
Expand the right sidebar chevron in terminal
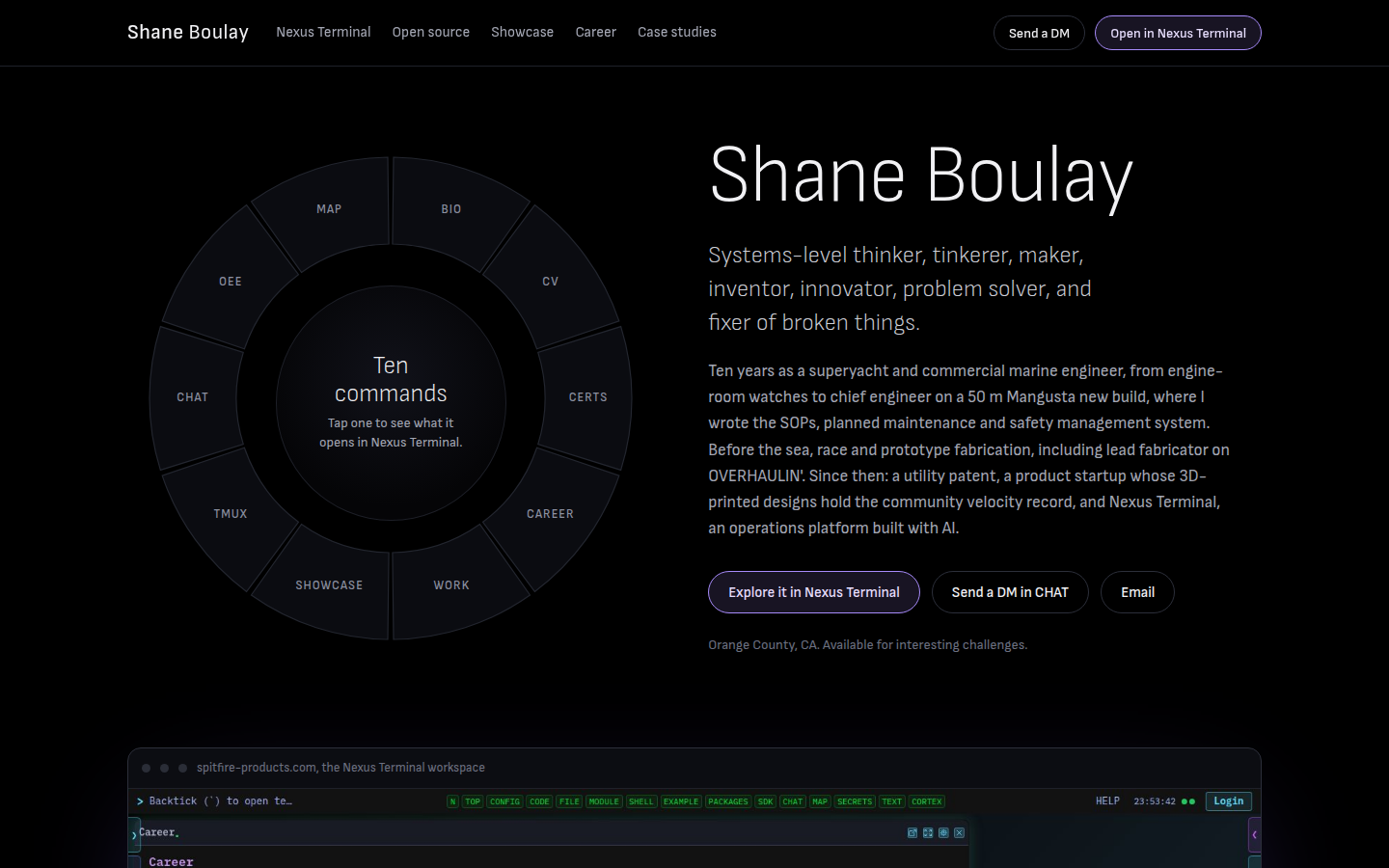pyautogui.click(x=1254, y=834)
